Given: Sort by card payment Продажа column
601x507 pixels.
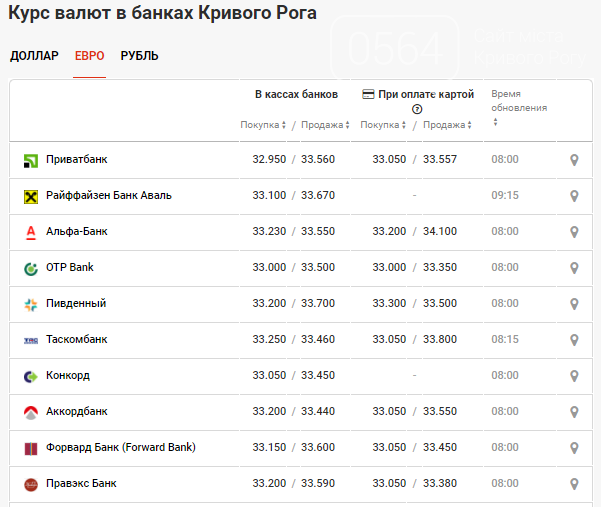Looking at the screenshot, I should [x=447, y=125].
